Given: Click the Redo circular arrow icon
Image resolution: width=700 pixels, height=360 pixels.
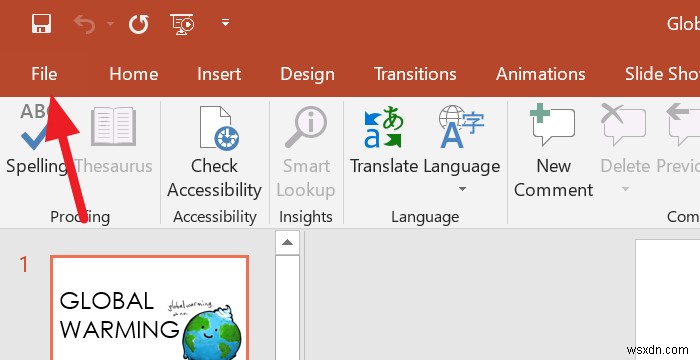Looking at the screenshot, I should pos(138,24).
